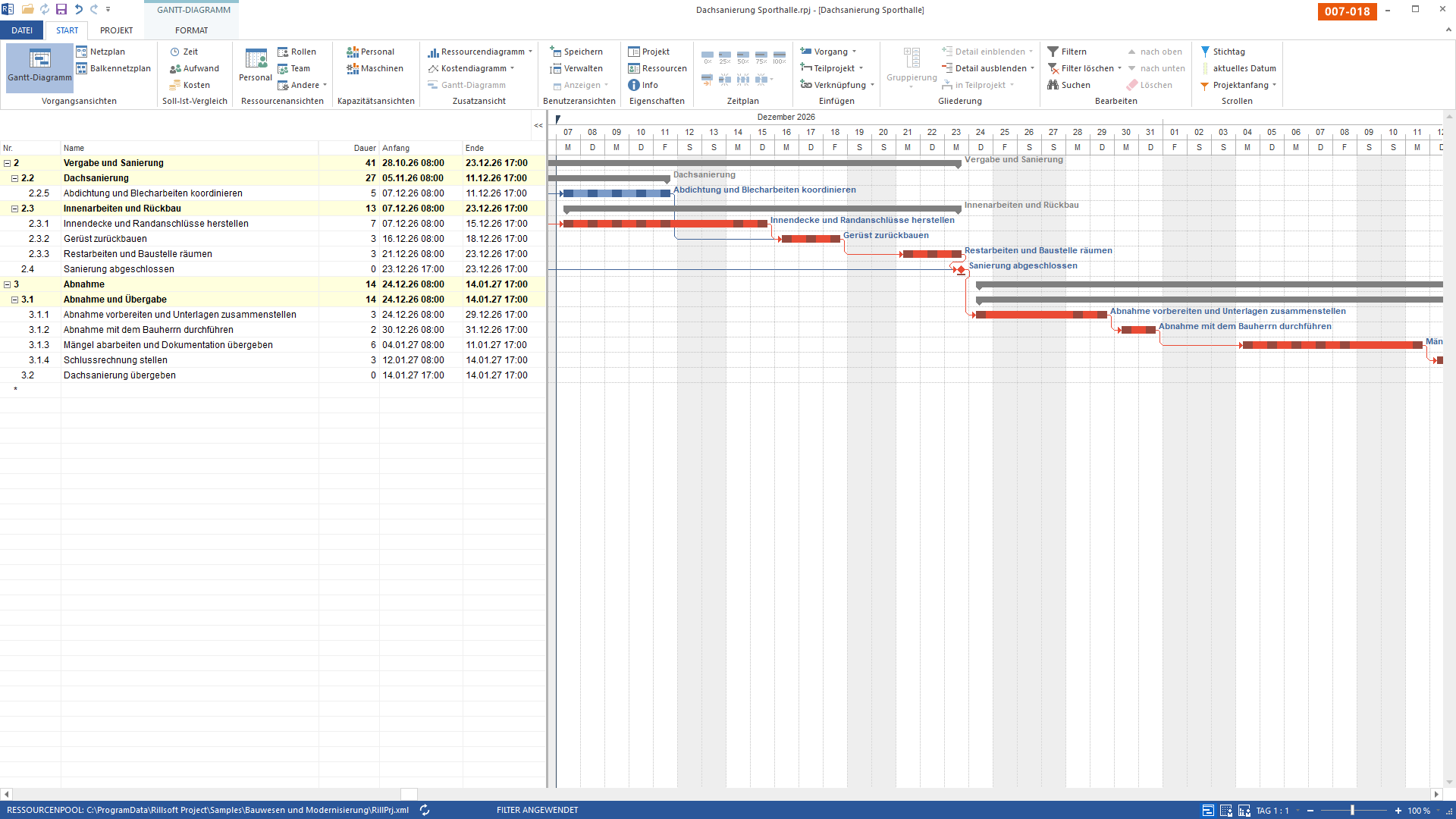The height and width of the screenshot is (819, 1456).
Task: Switch to the START ribbon tab
Action: click(x=67, y=30)
